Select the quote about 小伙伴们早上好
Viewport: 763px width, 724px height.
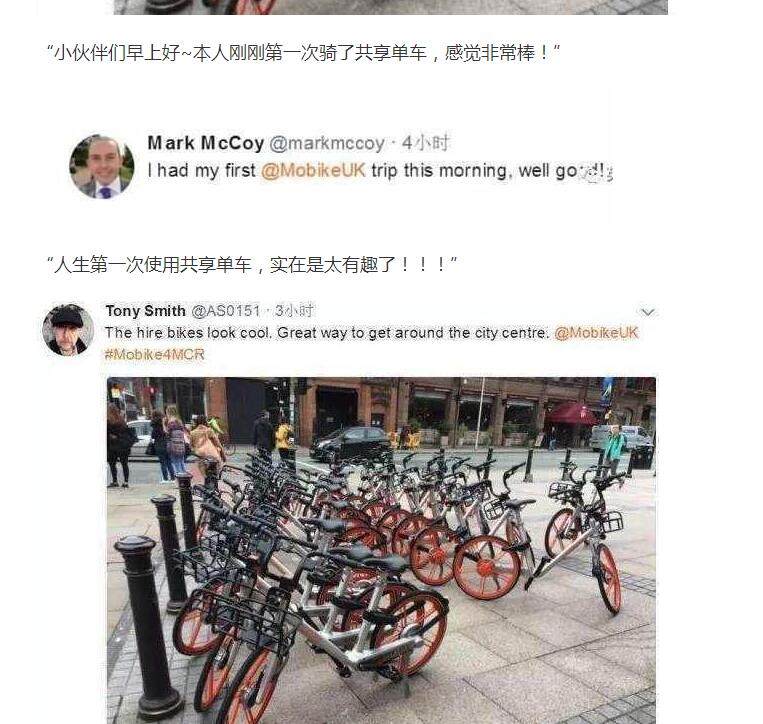point(303,53)
